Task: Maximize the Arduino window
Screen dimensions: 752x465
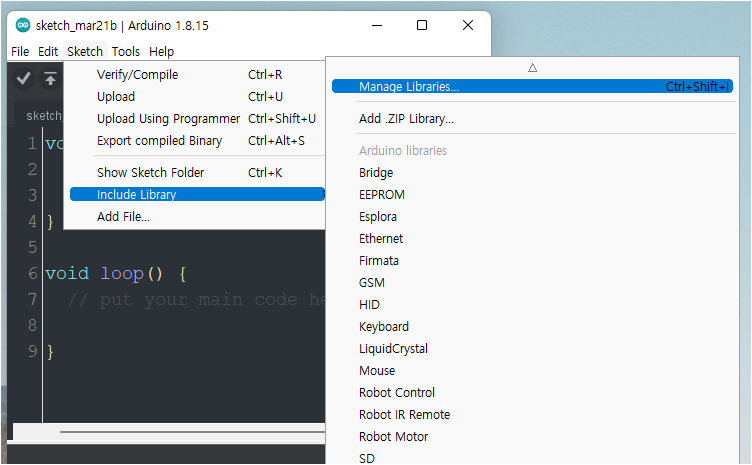Action: tap(422, 25)
